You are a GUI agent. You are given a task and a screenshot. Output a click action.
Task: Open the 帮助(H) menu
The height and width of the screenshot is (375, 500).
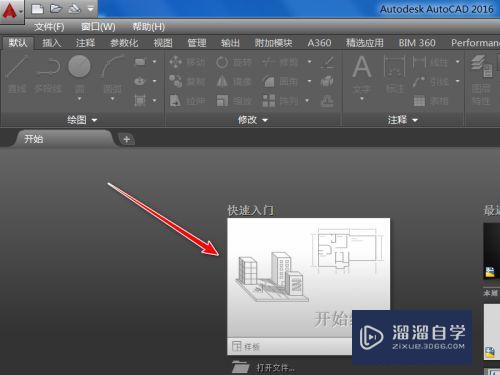[x=149, y=27]
